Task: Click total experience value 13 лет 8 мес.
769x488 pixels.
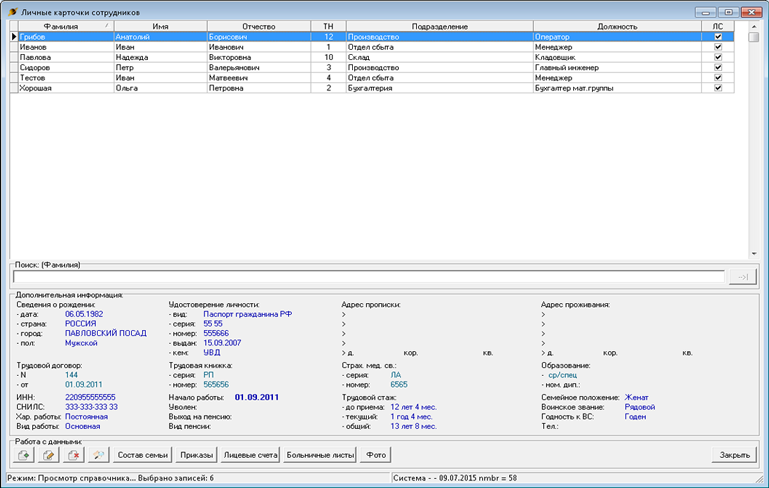Action: [x=413, y=426]
